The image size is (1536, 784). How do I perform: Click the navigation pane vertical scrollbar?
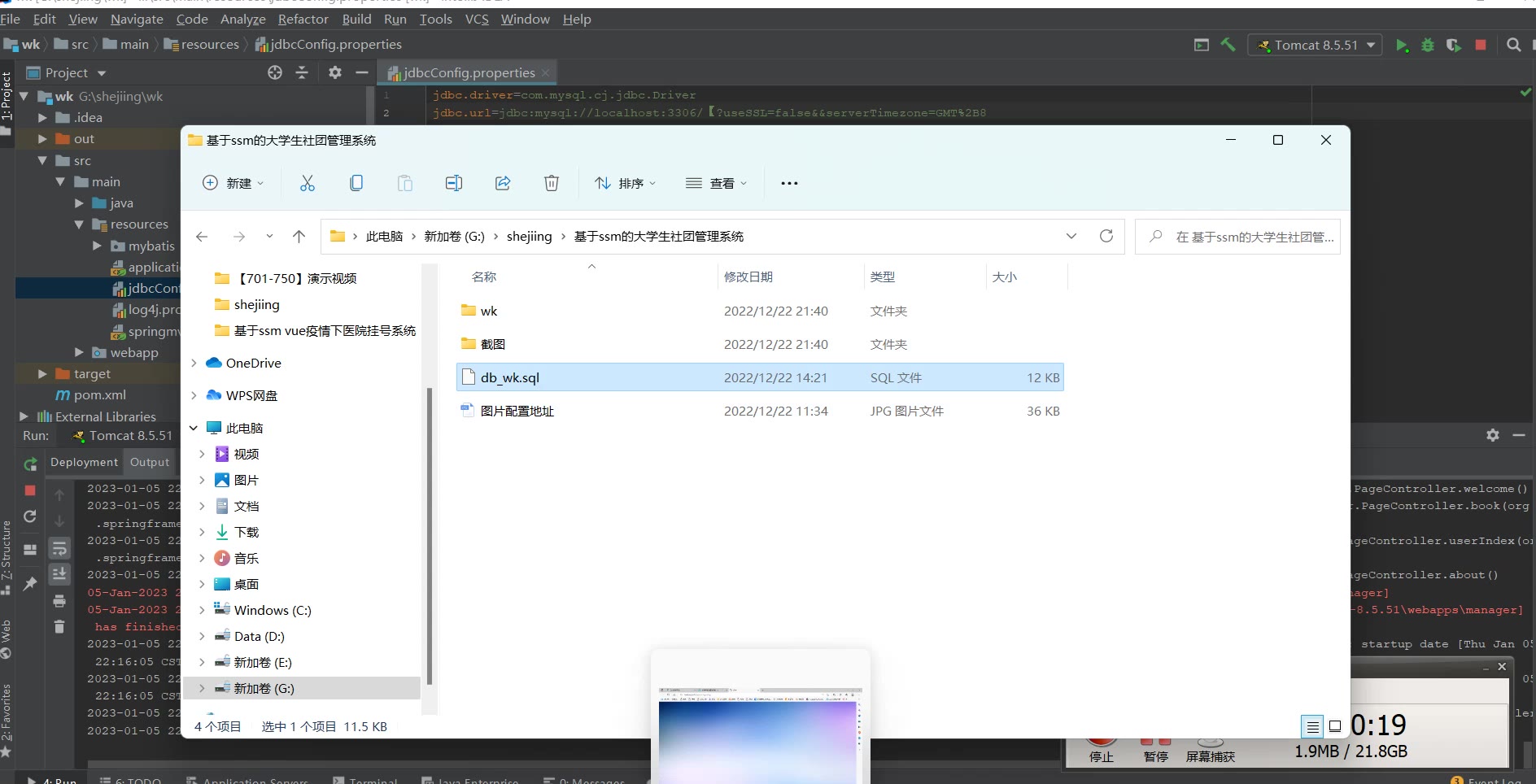coord(430,537)
